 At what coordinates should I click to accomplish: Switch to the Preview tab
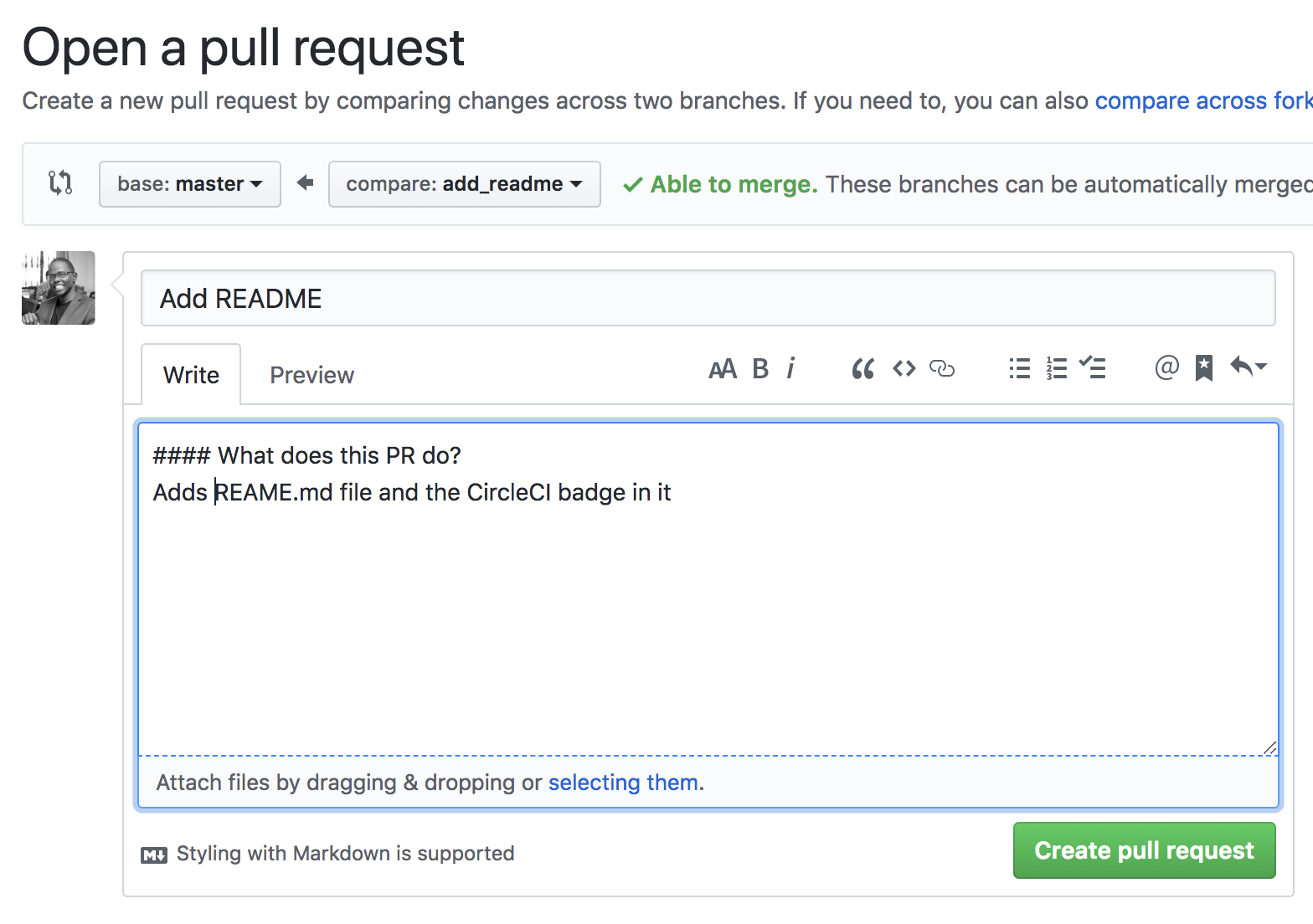(312, 375)
